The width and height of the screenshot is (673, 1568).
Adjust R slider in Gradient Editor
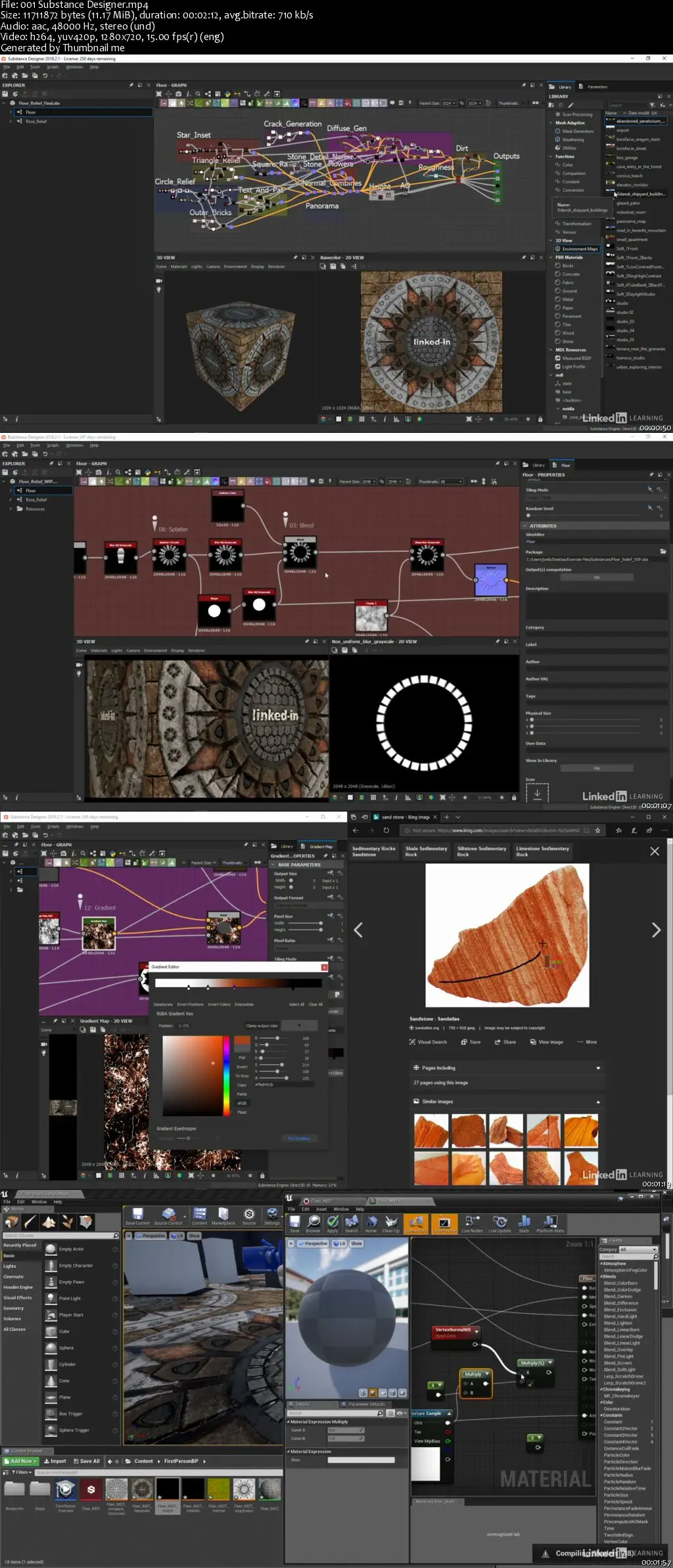(x=276, y=1038)
